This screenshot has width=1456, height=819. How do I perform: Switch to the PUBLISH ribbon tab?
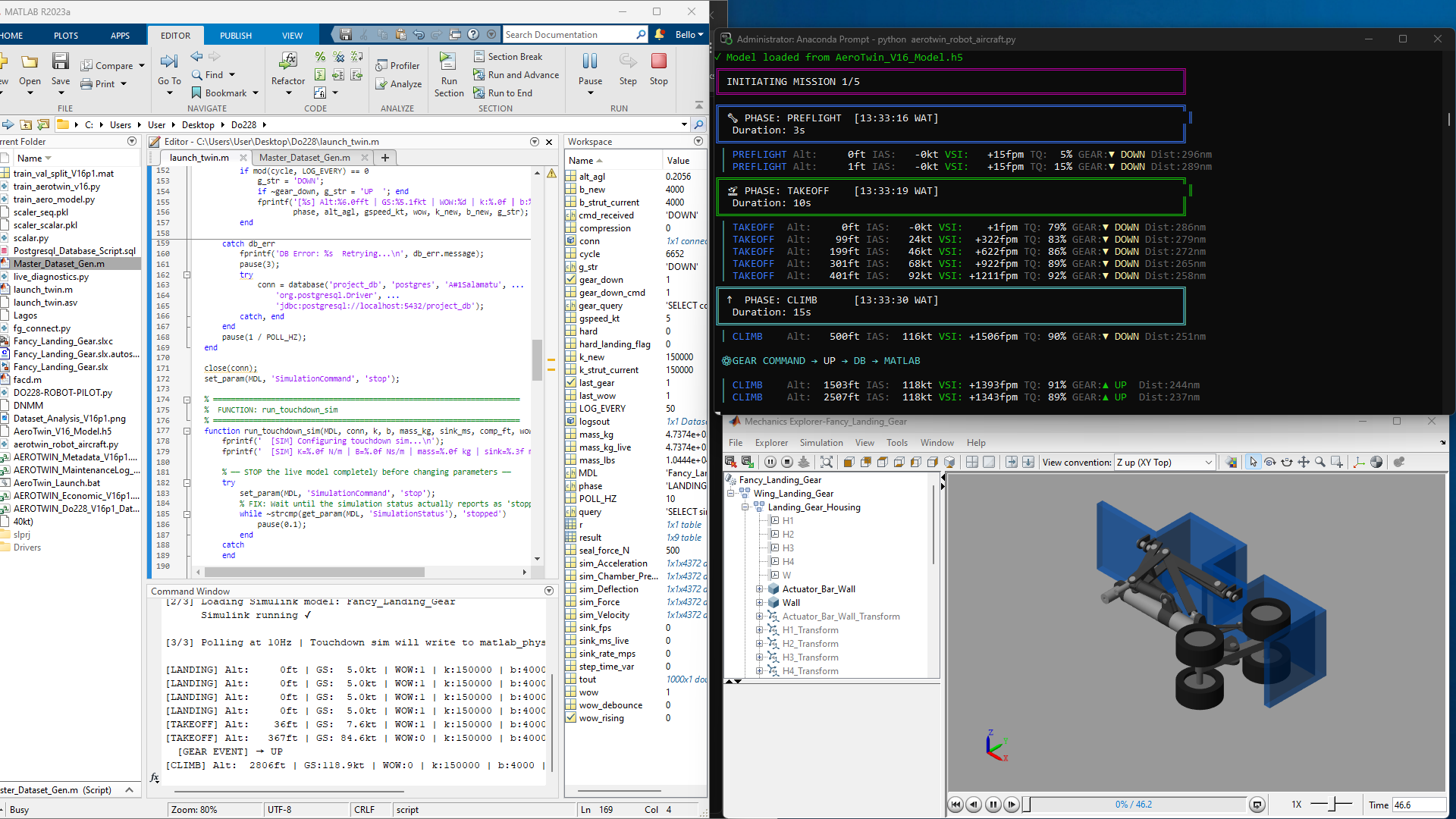click(236, 36)
